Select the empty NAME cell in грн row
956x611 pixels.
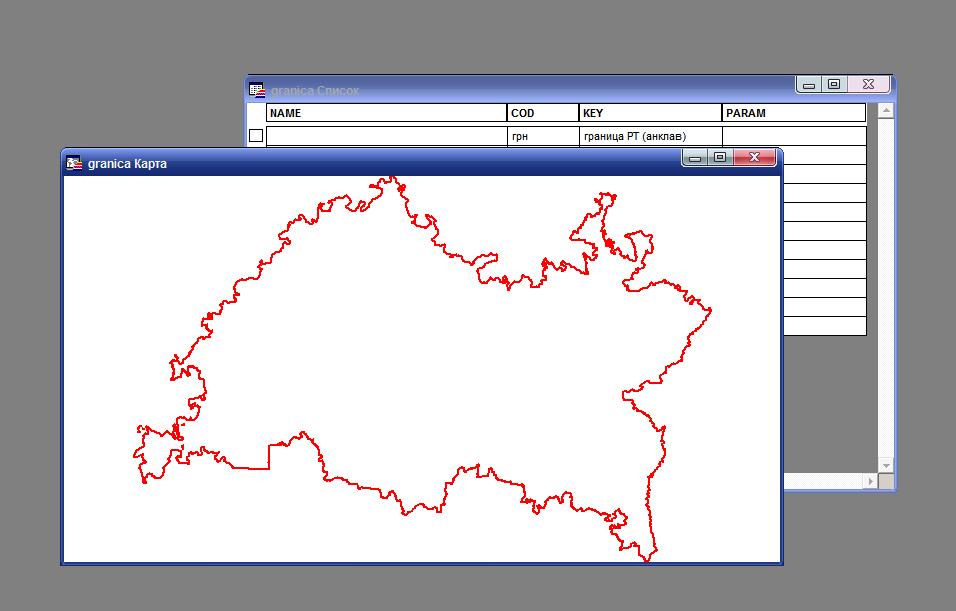coord(387,136)
